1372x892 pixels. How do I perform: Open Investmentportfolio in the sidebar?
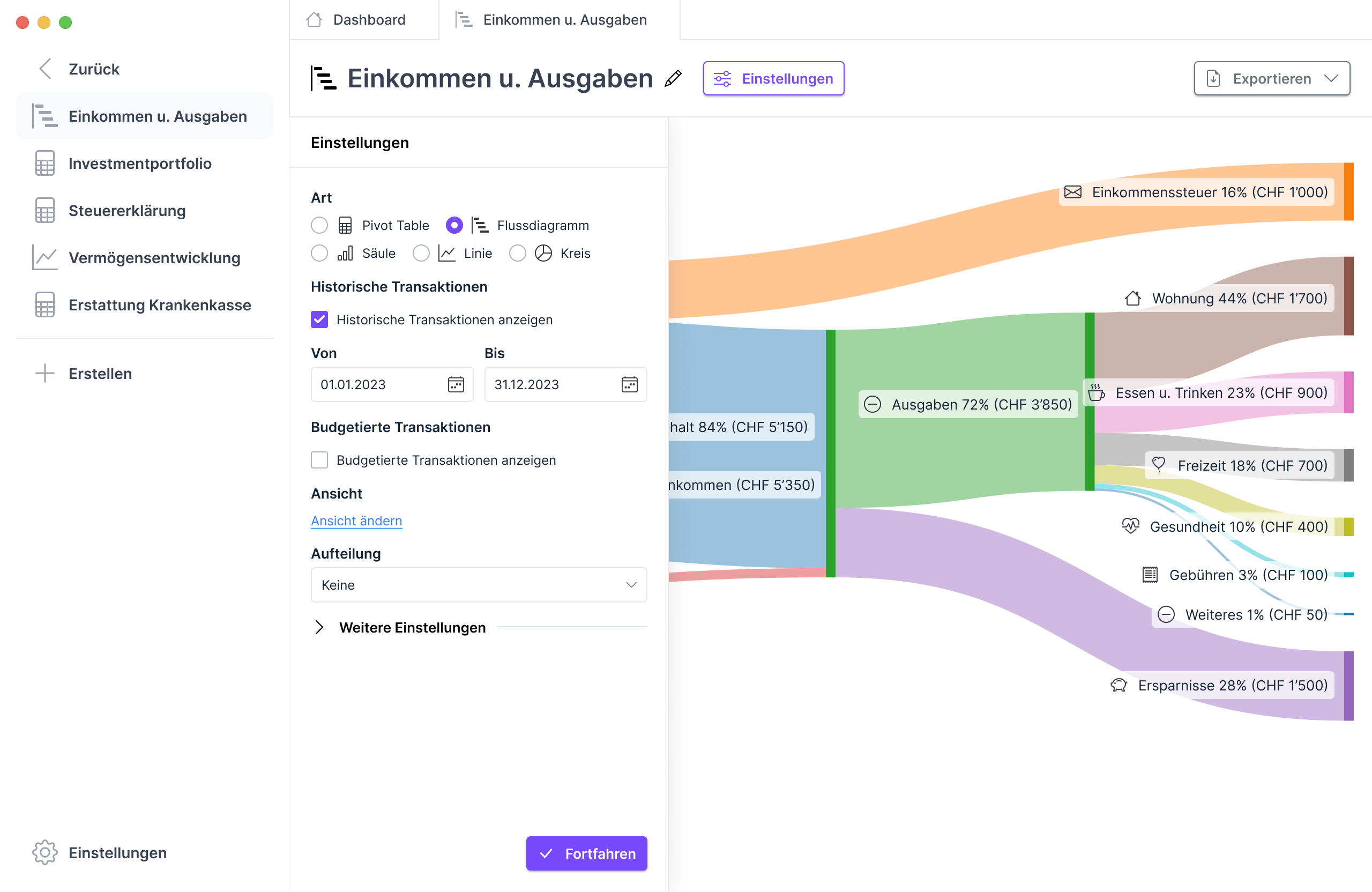pos(145,163)
